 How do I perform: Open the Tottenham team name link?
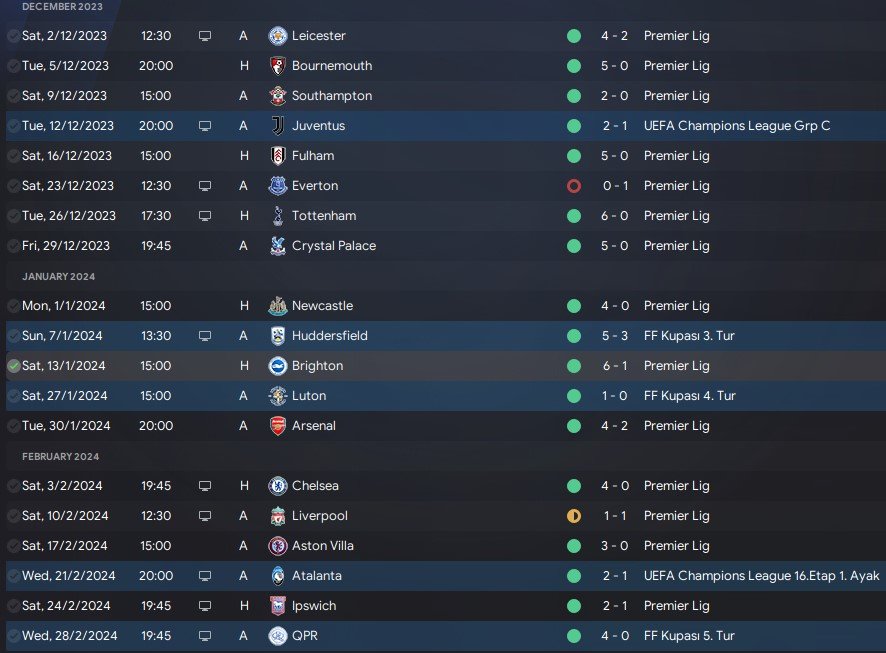tap(324, 216)
